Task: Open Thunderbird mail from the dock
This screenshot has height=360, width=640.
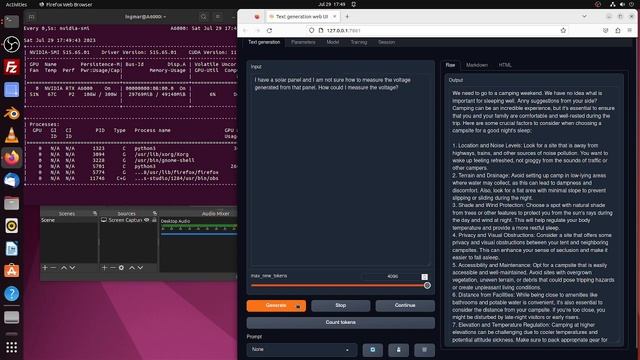Action: [x=11, y=180]
